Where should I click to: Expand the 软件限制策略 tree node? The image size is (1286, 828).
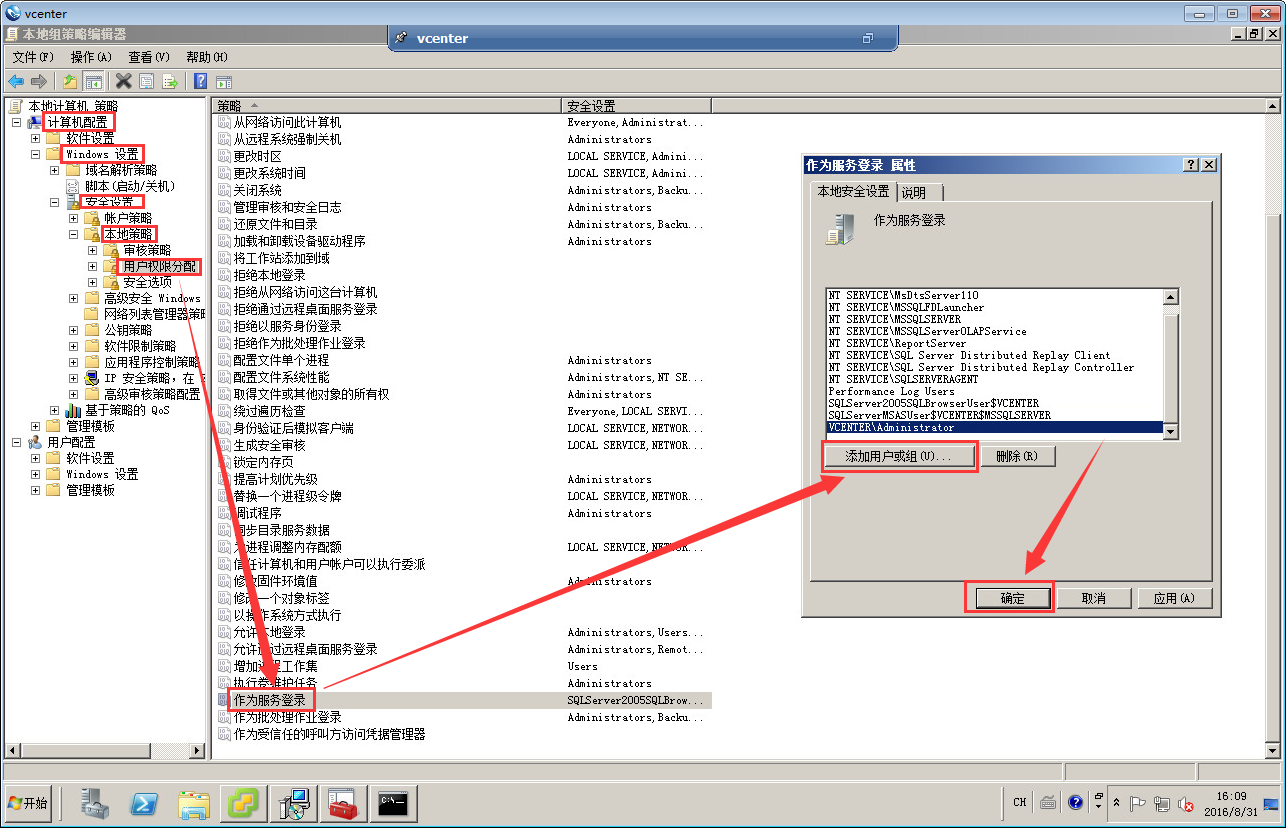tap(74, 346)
